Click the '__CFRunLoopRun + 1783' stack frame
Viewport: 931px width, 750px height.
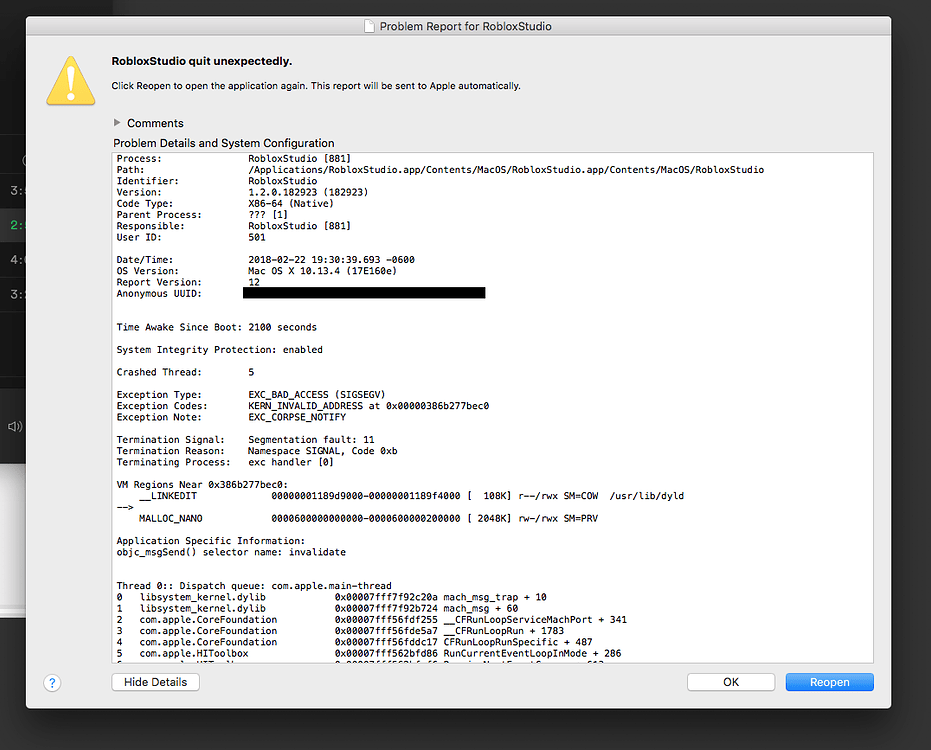pos(504,631)
